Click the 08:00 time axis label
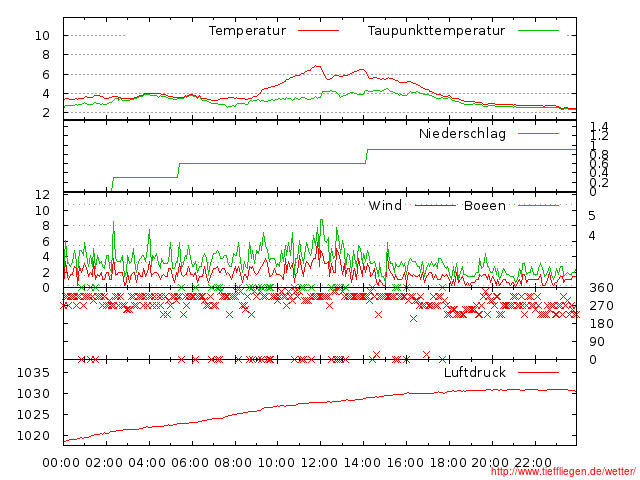 [x=233, y=463]
